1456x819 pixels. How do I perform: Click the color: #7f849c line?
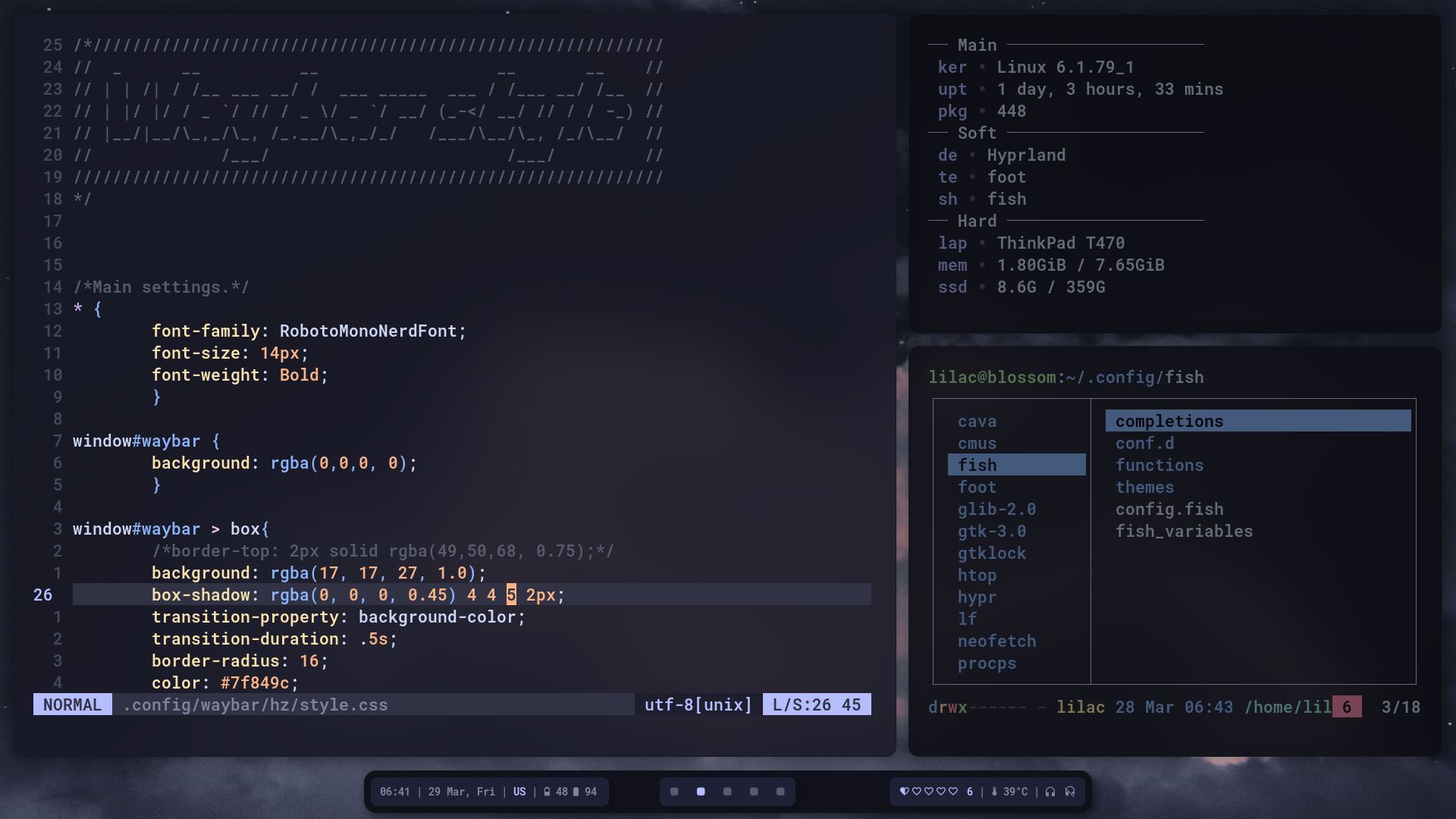[x=225, y=682]
